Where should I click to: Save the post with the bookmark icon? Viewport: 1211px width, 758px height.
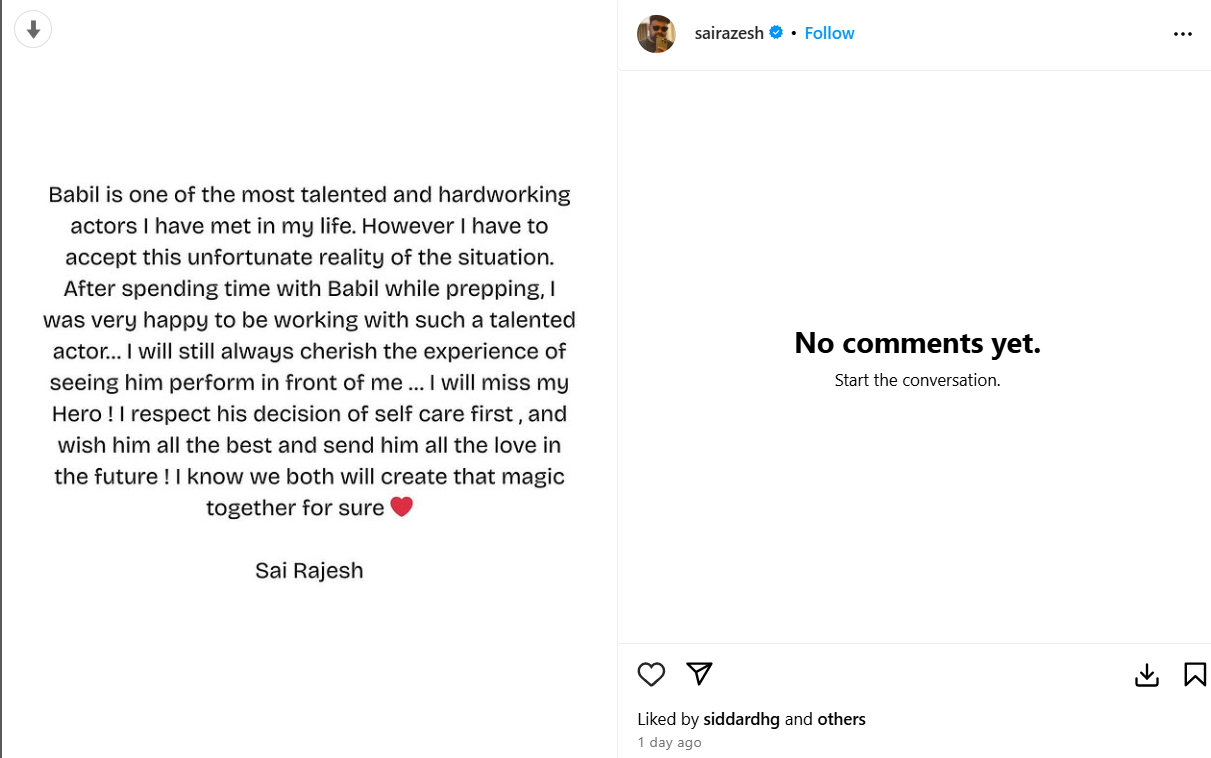[1194, 675]
